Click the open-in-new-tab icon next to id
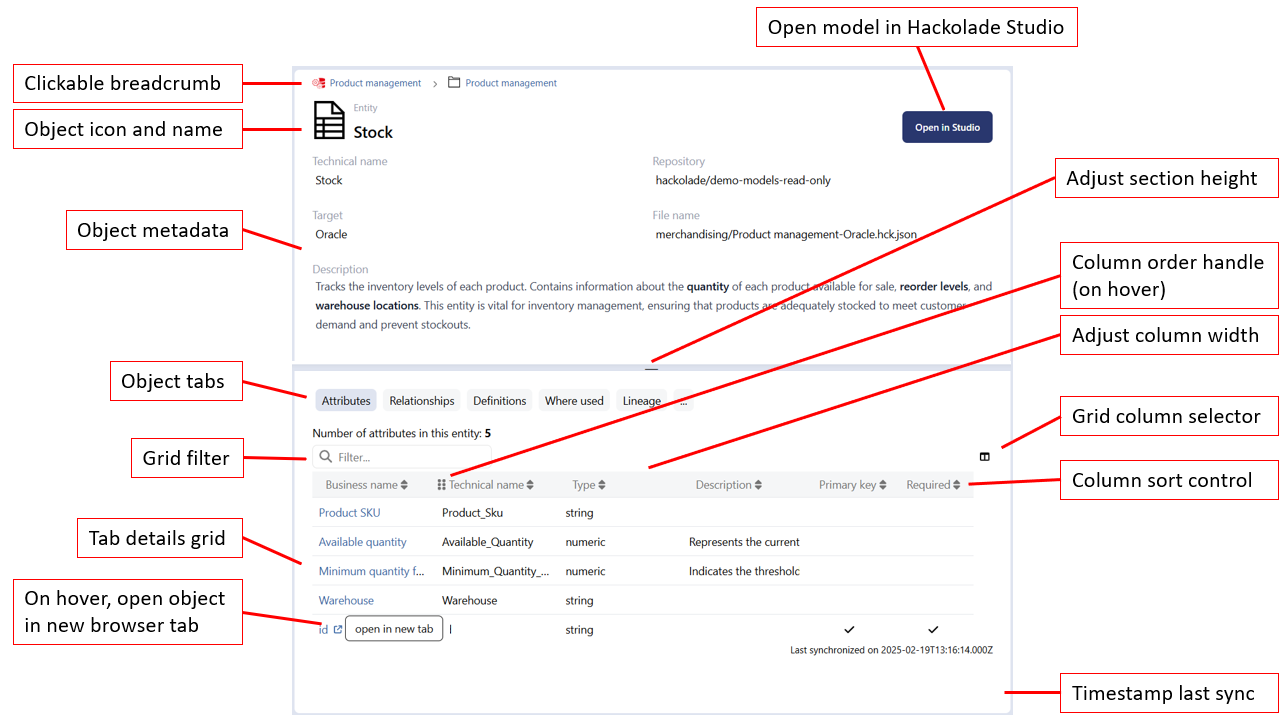Image resolution: width=1283 pixels, height=722 pixels. click(x=337, y=630)
